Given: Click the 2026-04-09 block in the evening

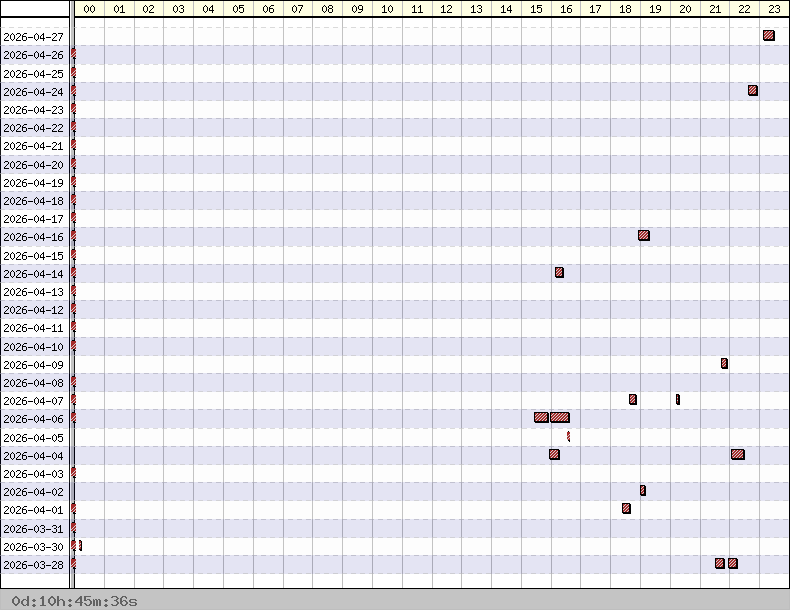Looking at the screenshot, I should tap(724, 363).
